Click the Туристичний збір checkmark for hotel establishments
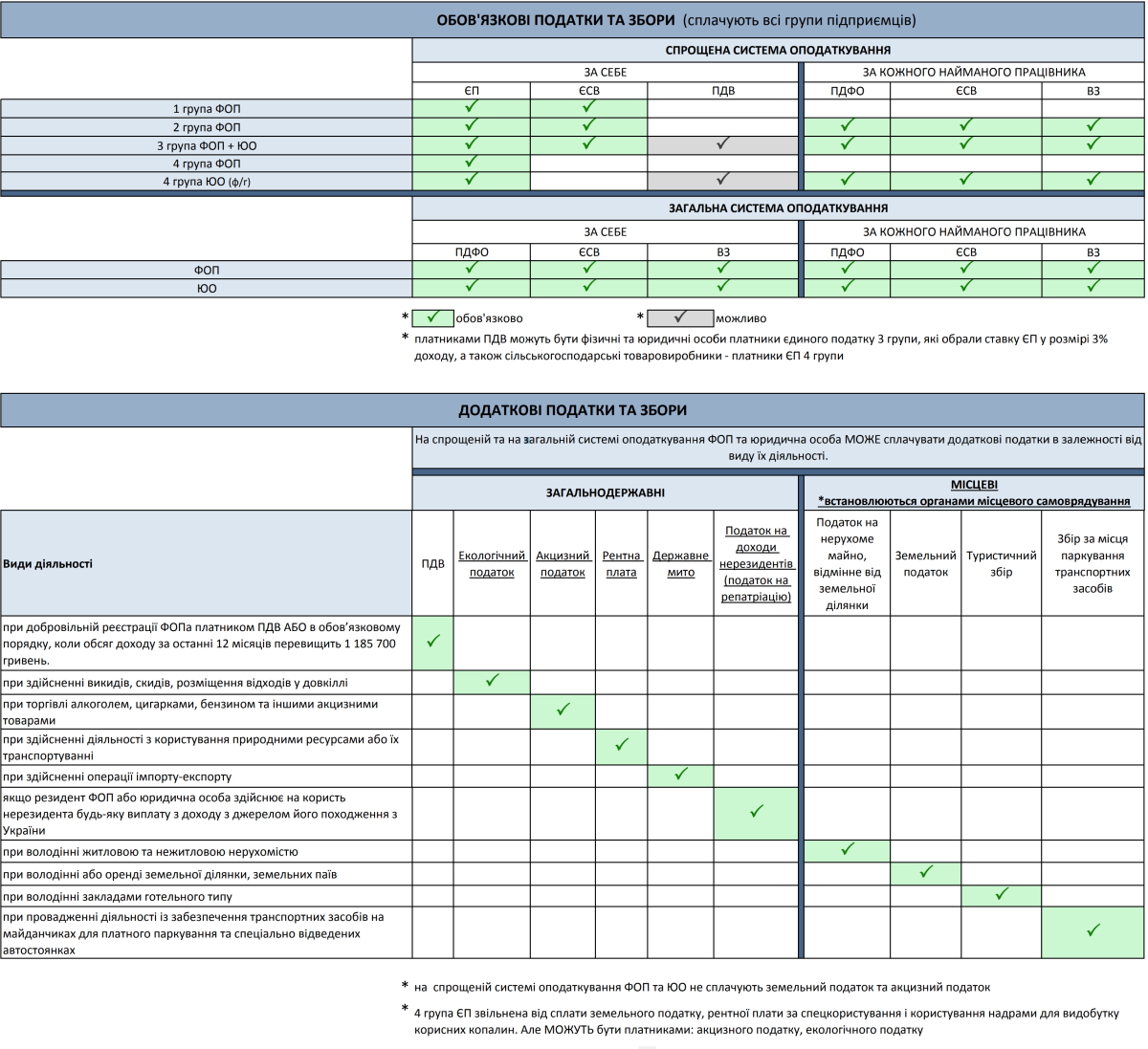This screenshot has height=1049, width=1148. click(x=1001, y=895)
